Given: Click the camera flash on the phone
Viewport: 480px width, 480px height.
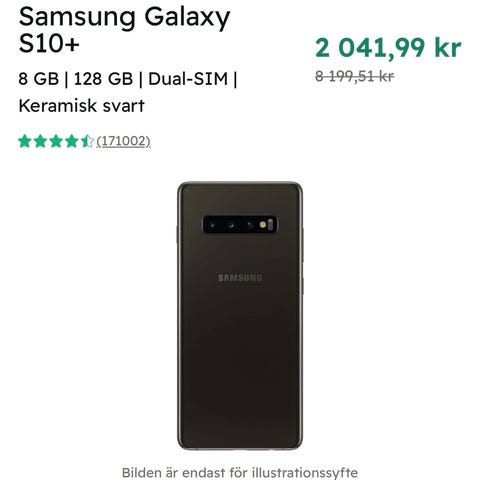Looking at the screenshot, I should [x=263, y=225].
